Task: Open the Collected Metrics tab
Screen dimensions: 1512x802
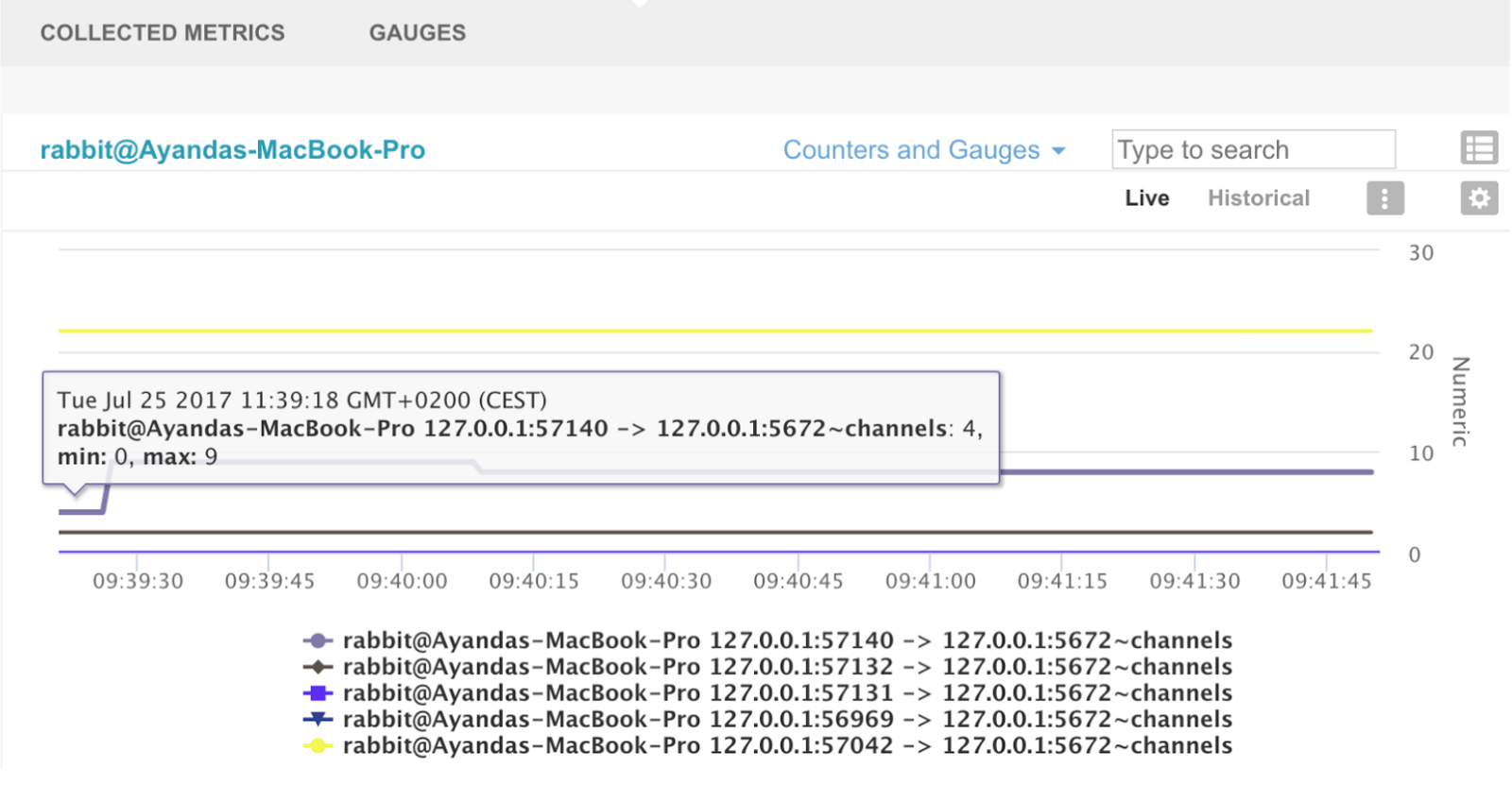Action: point(162,33)
